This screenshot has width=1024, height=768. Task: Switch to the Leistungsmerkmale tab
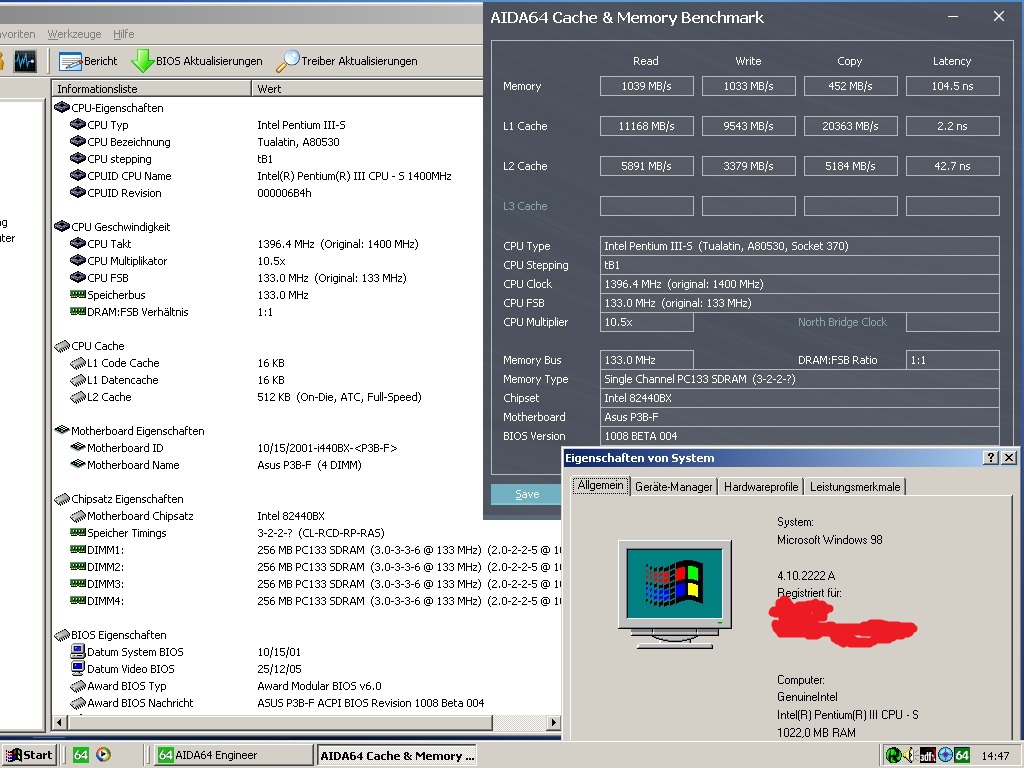(x=855, y=487)
